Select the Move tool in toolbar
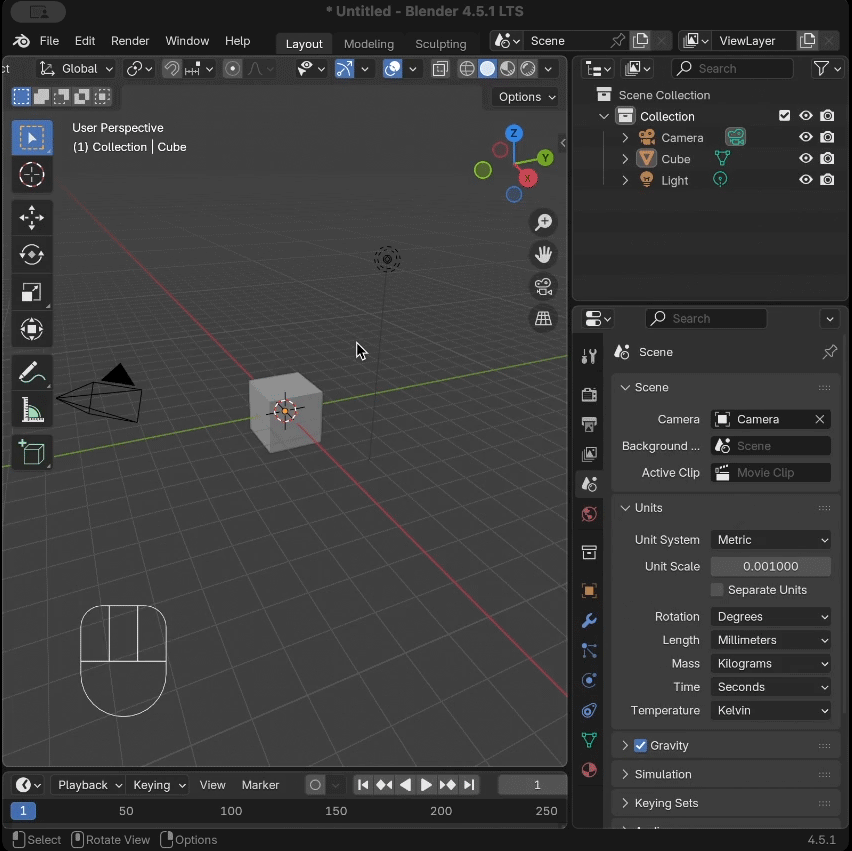Image resolution: width=852 pixels, height=851 pixels. pos(32,217)
